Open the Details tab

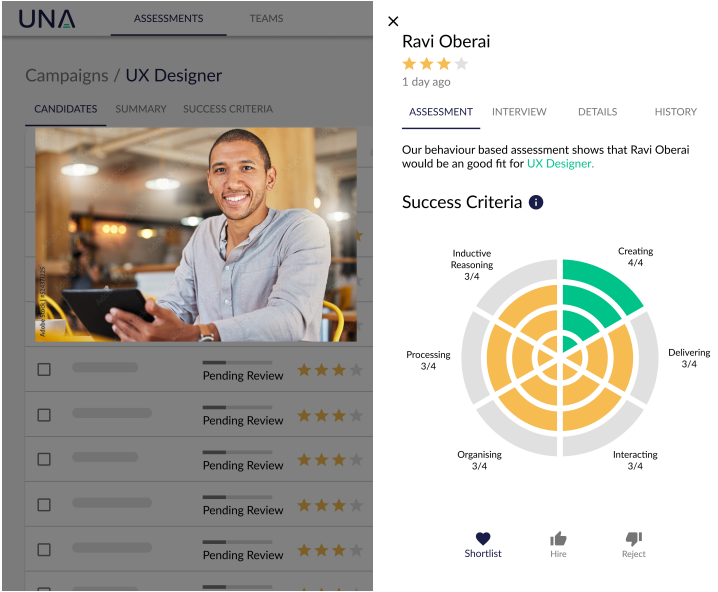pos(597,112)
